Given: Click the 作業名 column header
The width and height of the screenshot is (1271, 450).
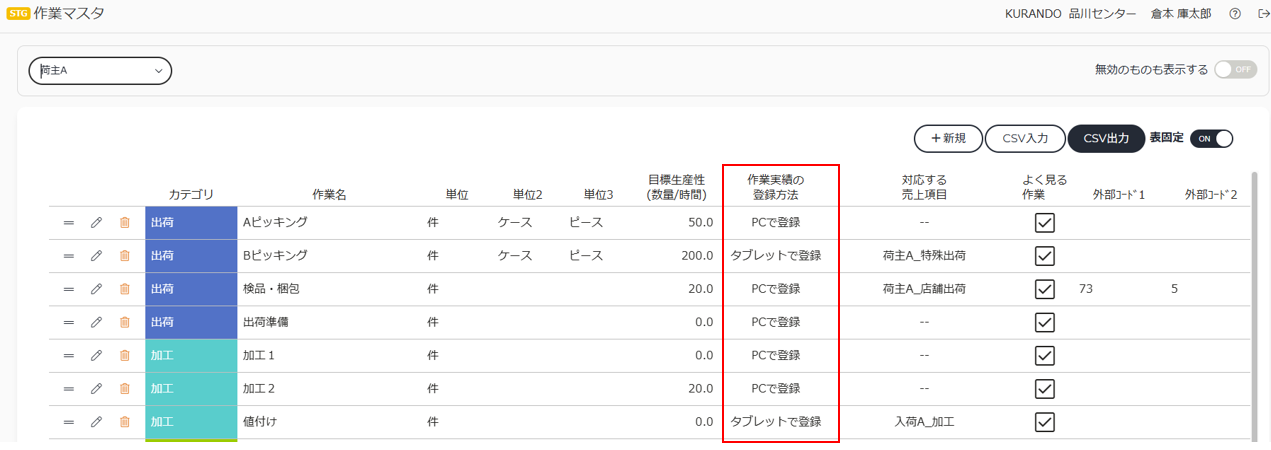Looking at the screenshot, I should [329, 194].
